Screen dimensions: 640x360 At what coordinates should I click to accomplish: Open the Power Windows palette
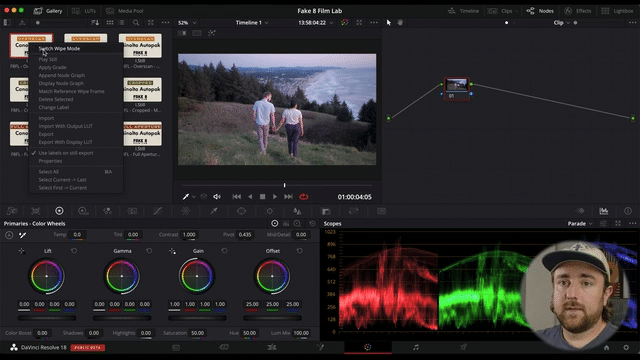point(242,211)
